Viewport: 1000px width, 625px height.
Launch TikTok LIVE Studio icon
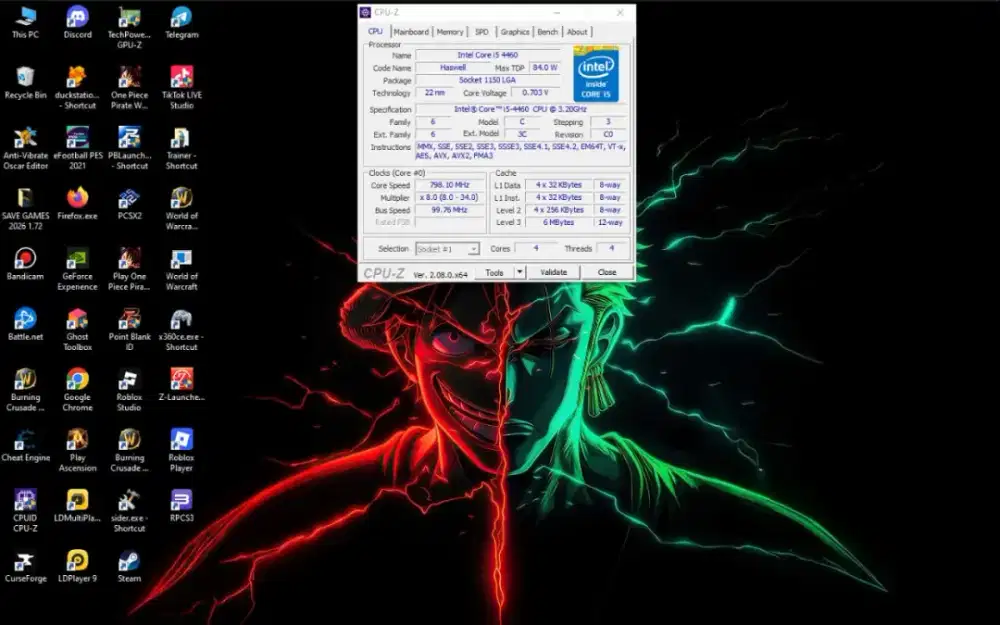(182, 88)
